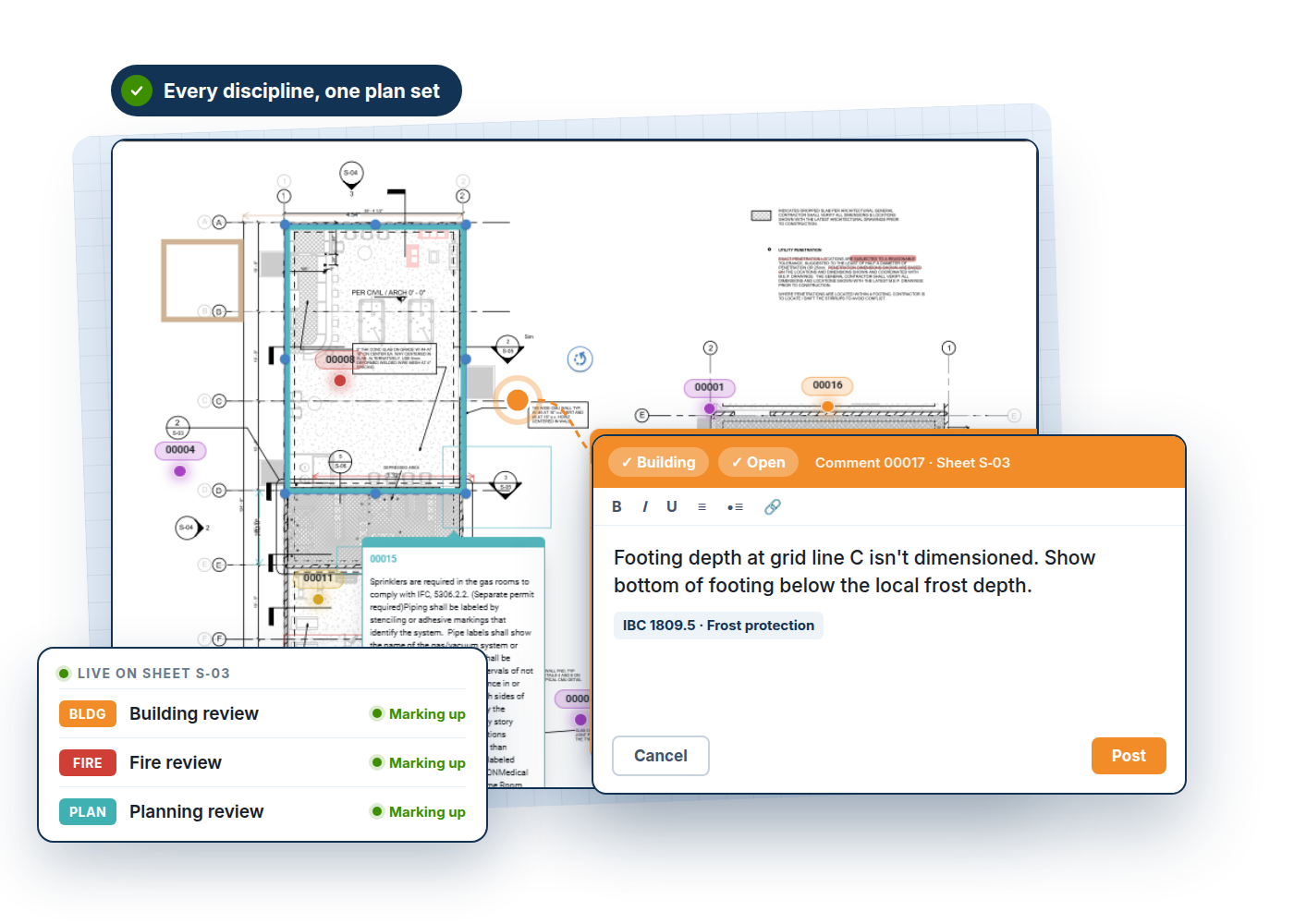
Task: Click the Cancel button
Action: pyautogui.click(x=661, y=756)
